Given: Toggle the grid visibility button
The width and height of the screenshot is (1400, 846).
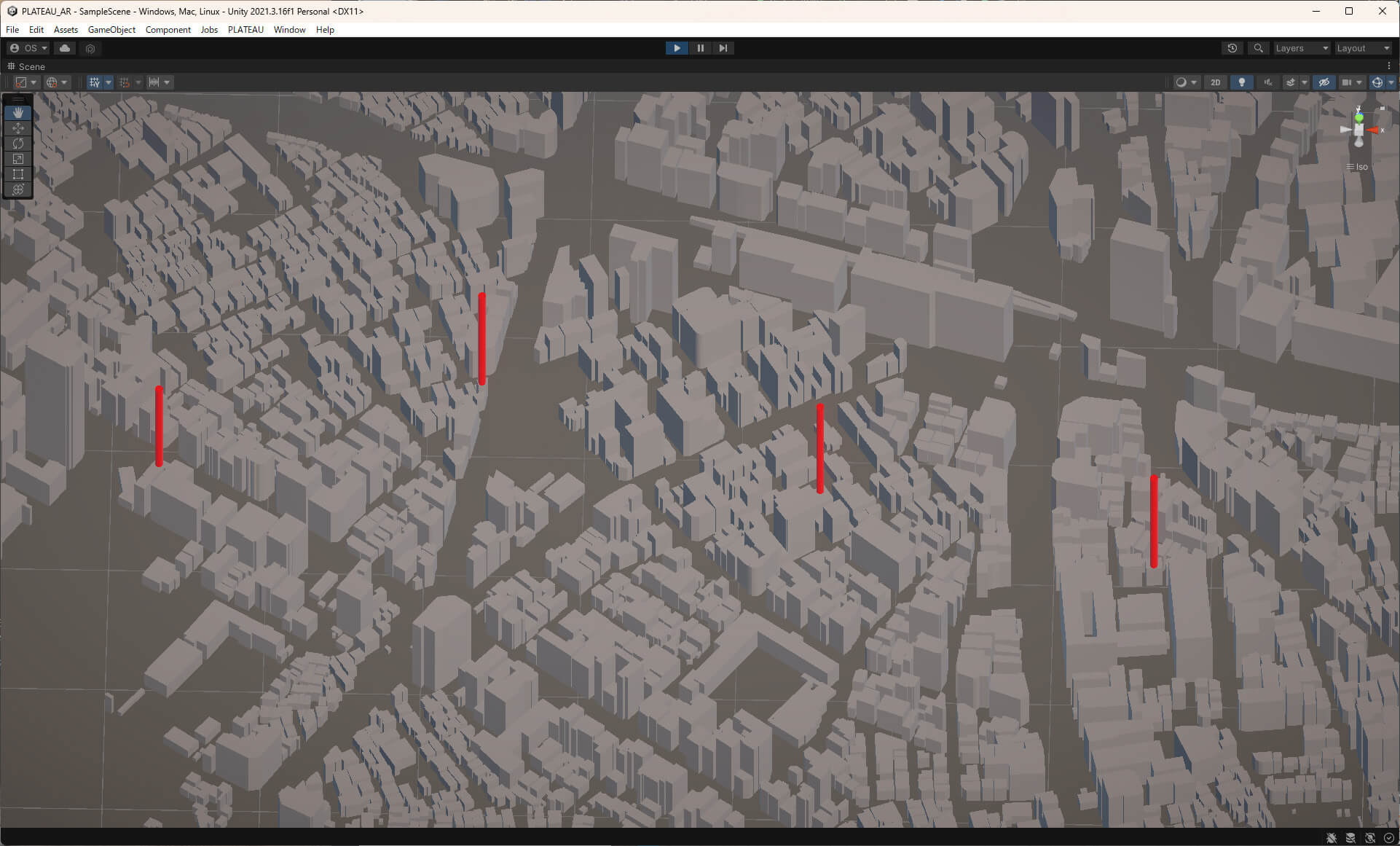Looking at the screenshot, I should pyautogui.click(x=95, y=82).
